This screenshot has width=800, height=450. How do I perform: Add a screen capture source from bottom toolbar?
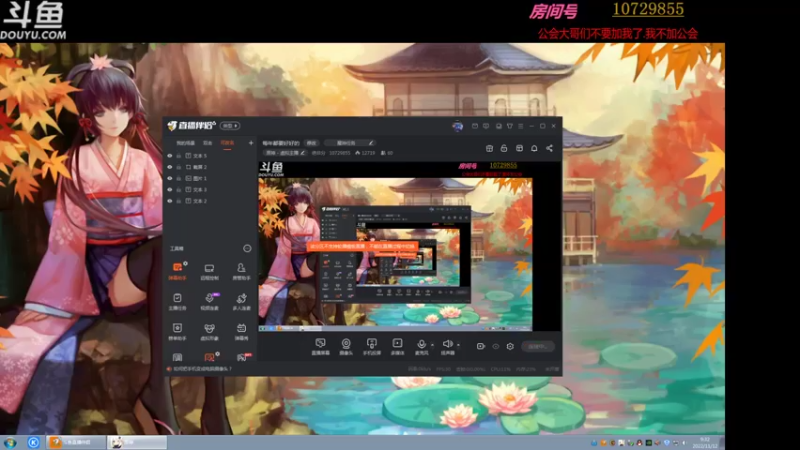[320, 346]
